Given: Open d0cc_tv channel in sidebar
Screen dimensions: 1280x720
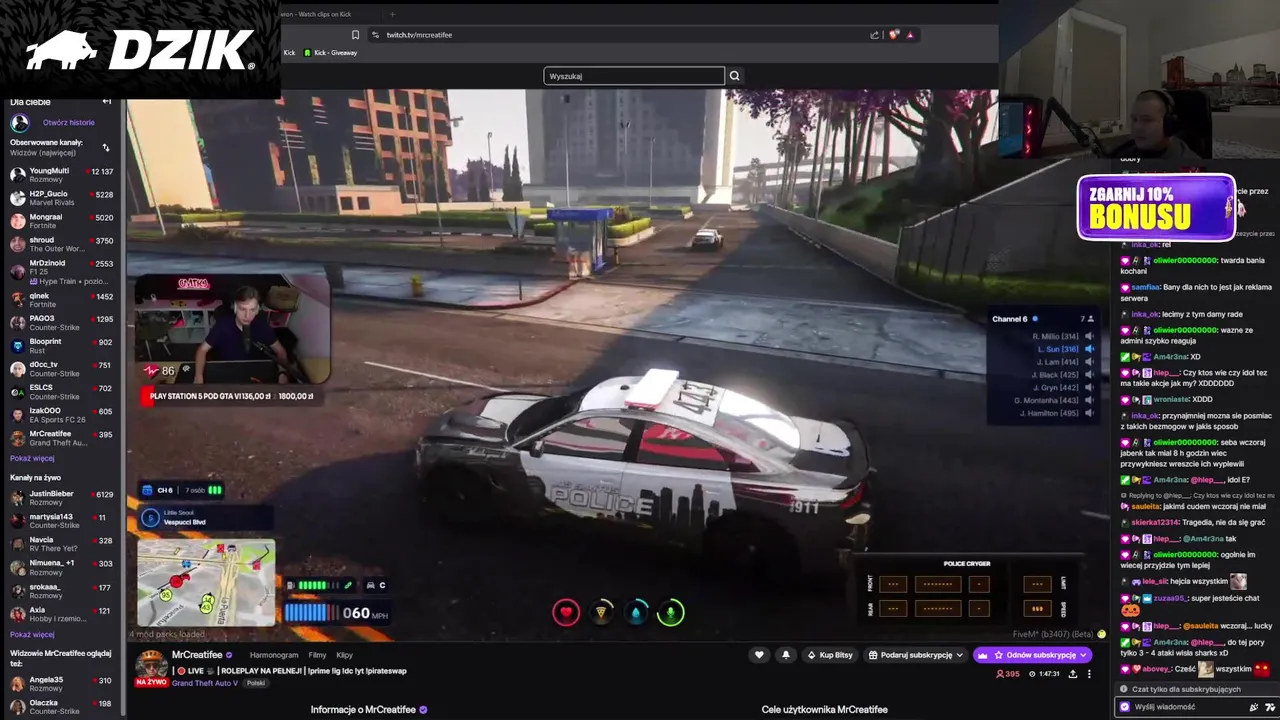Looking at the screenshot, I should coord(62,369).
